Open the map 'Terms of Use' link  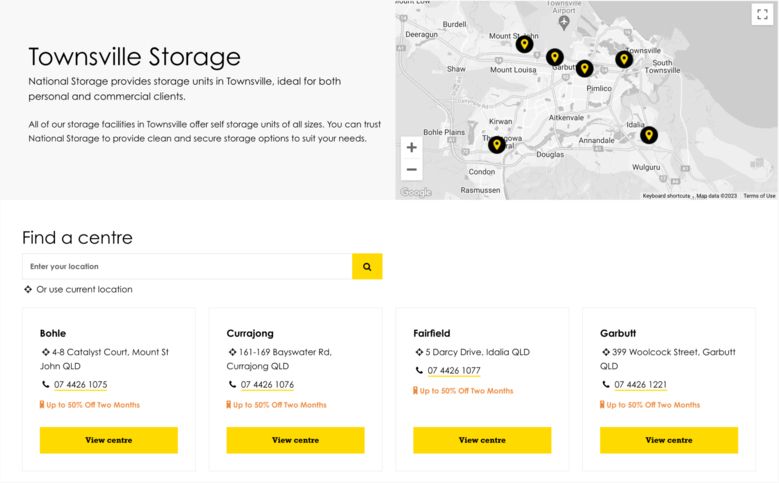coord(759,196)
